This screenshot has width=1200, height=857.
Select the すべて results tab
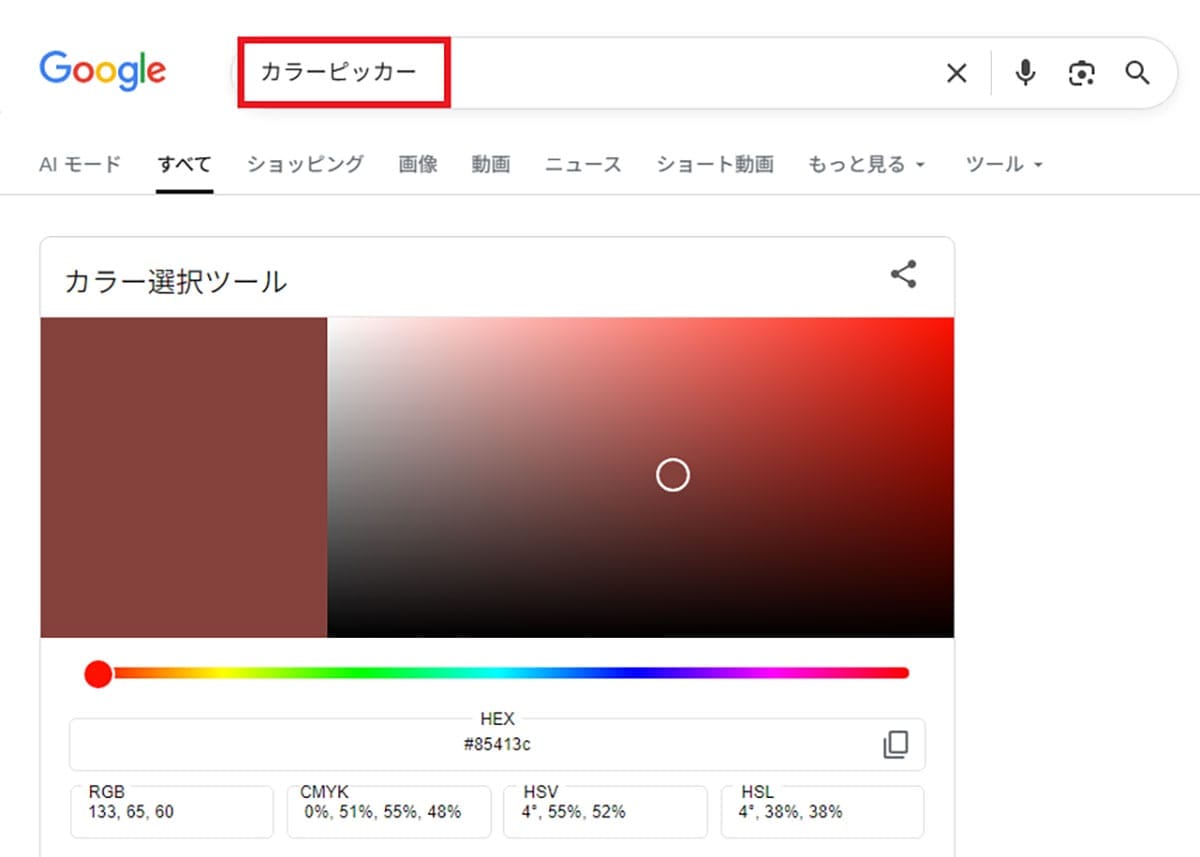click(x=184, y=165)
